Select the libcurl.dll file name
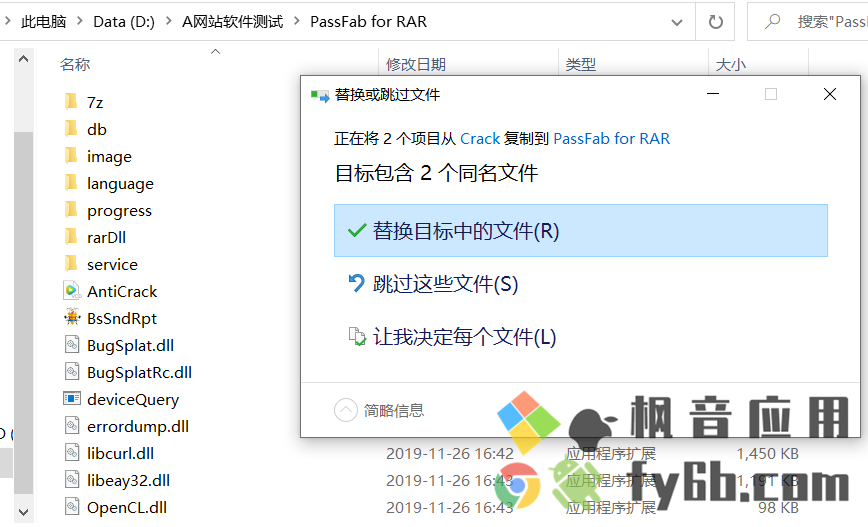Screen dimensions: 868x527 pos(120,453)
